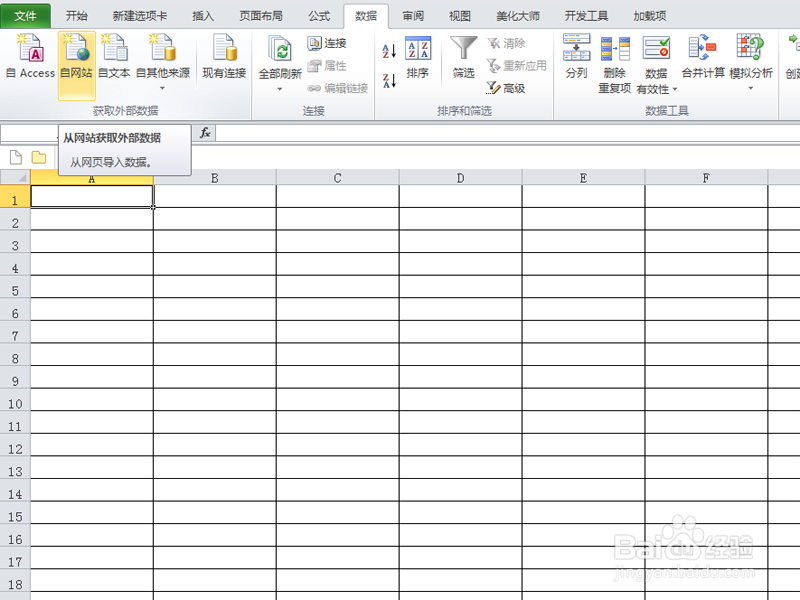The height and width of the screenshot is (600, 800).
Task: Switch to the 开始 home tab
Action: 77,16
